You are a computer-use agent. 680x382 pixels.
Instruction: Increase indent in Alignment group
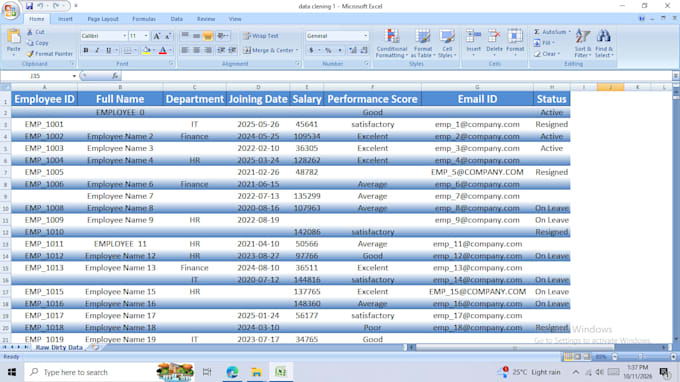pyautogui.click(x=232, y=50)
